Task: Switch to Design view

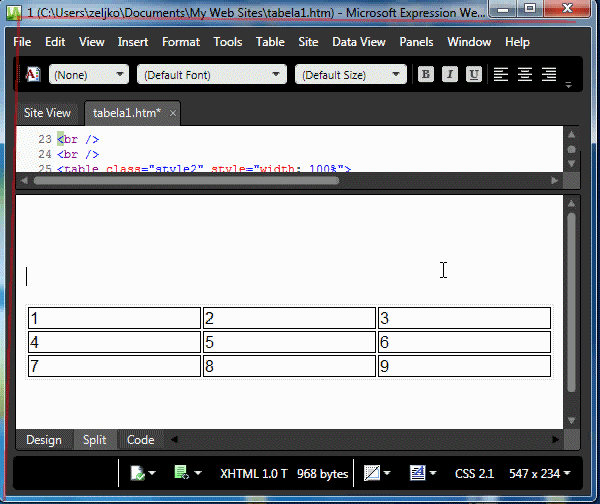Action: pyautogui.click(x=44, y=440)
